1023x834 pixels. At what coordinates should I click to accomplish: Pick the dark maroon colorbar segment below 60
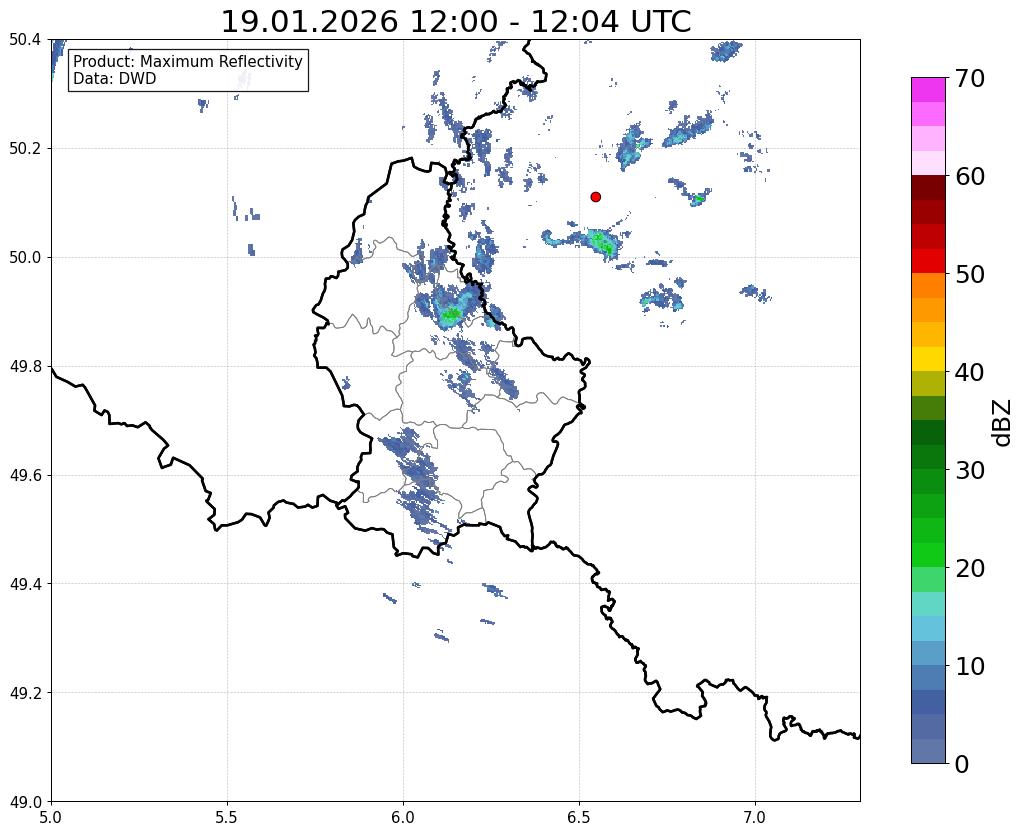tap(928, 188)
